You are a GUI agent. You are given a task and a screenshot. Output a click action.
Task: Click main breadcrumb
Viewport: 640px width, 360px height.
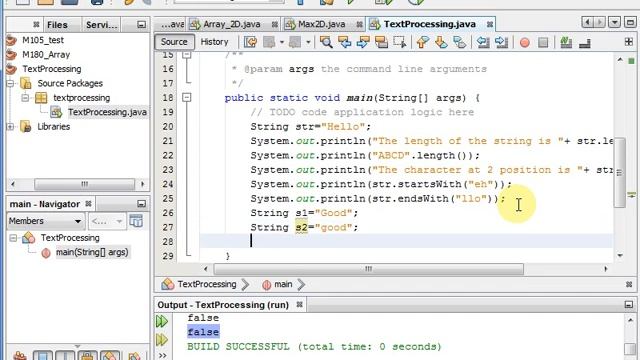(x=283, y=284)
